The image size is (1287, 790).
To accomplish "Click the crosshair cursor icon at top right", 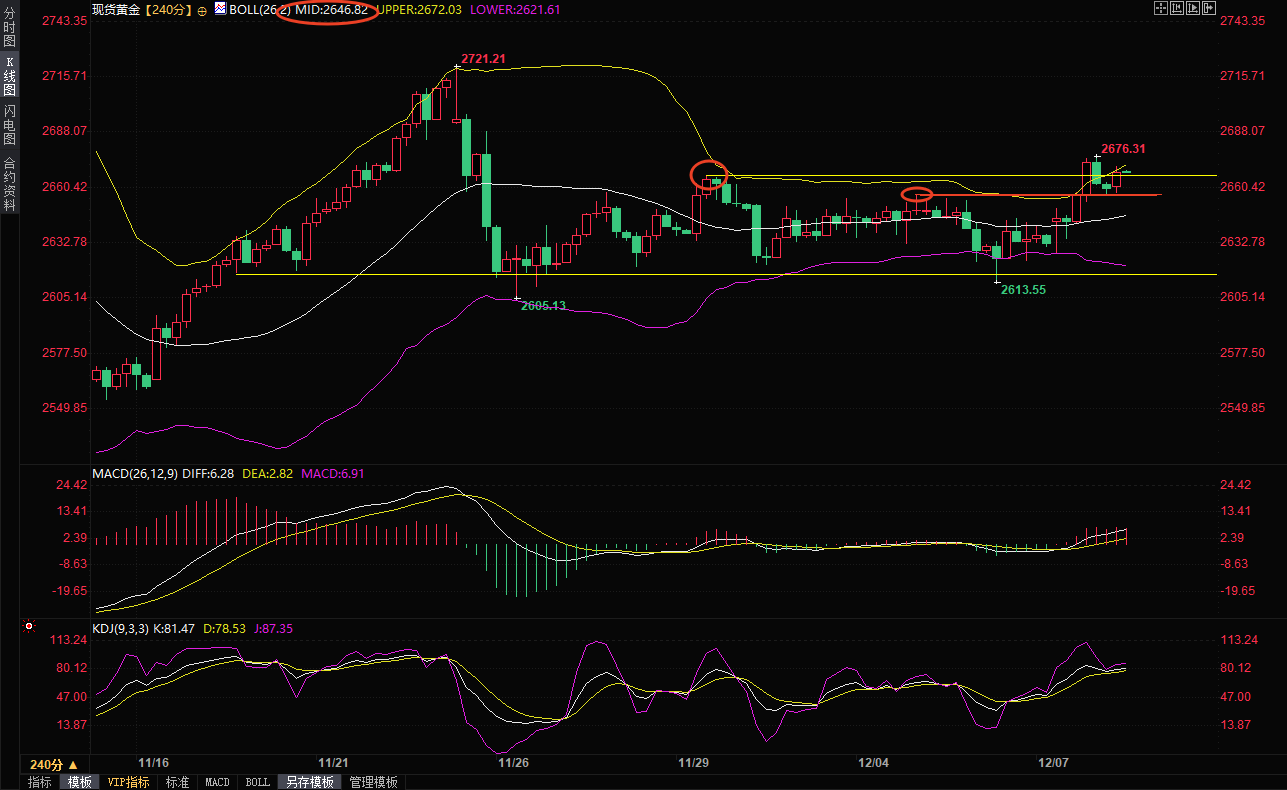I will [x=1161, y=8].
